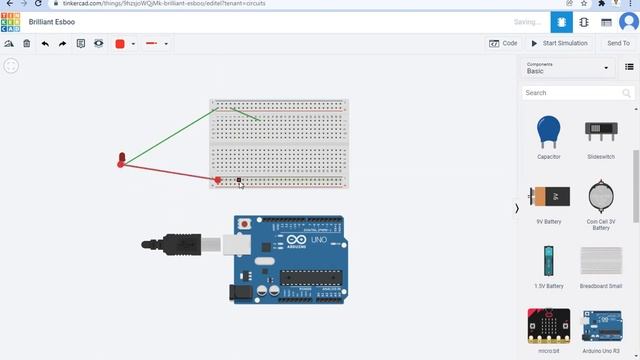Toggle notes visibility eye icon

pyautogui.click(x=98, y=43)
